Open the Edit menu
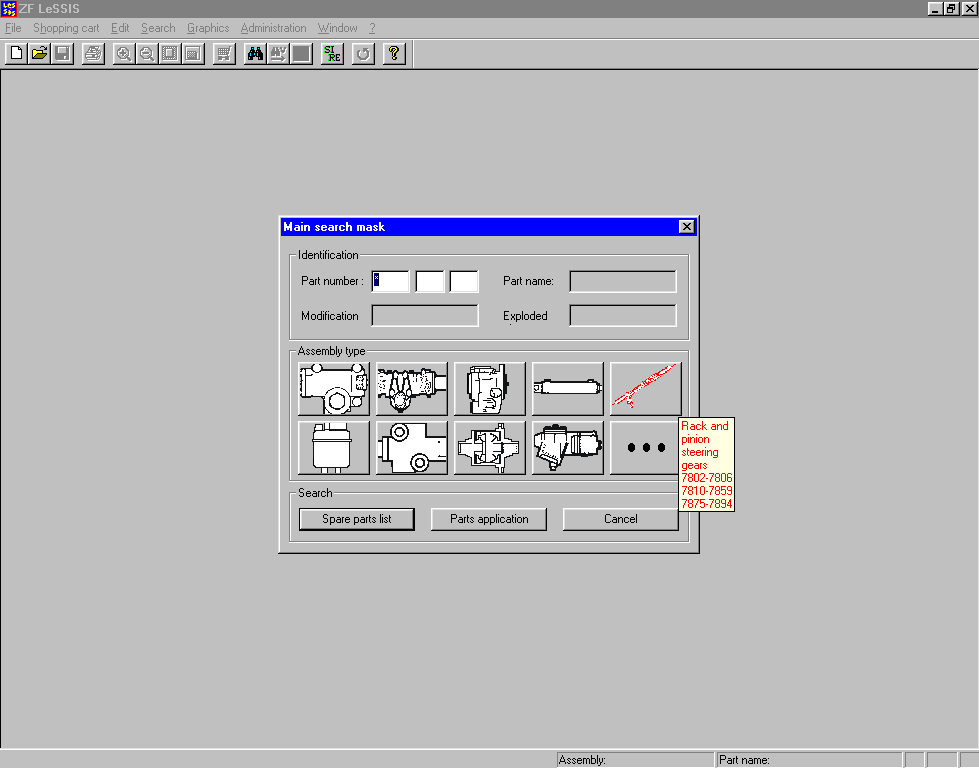979x768 pixels. click(120, 28)
